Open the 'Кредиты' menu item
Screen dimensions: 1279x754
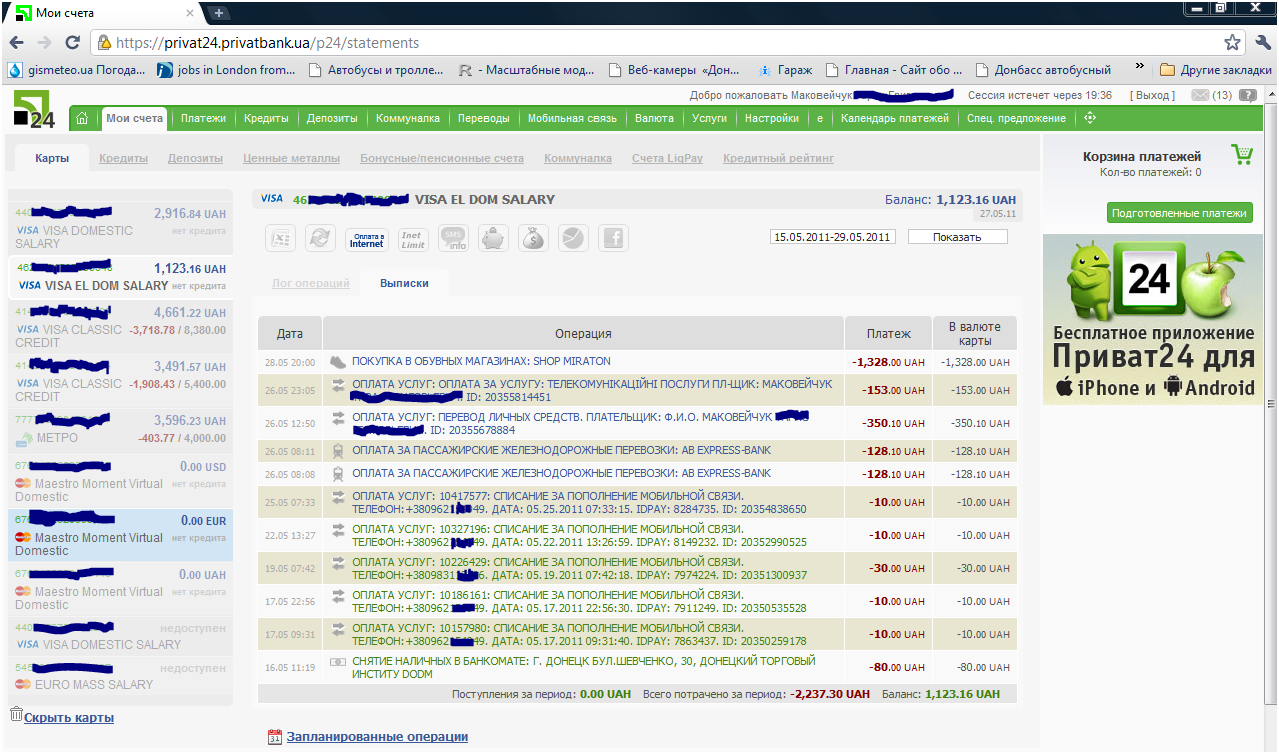(x=266, y=118)
